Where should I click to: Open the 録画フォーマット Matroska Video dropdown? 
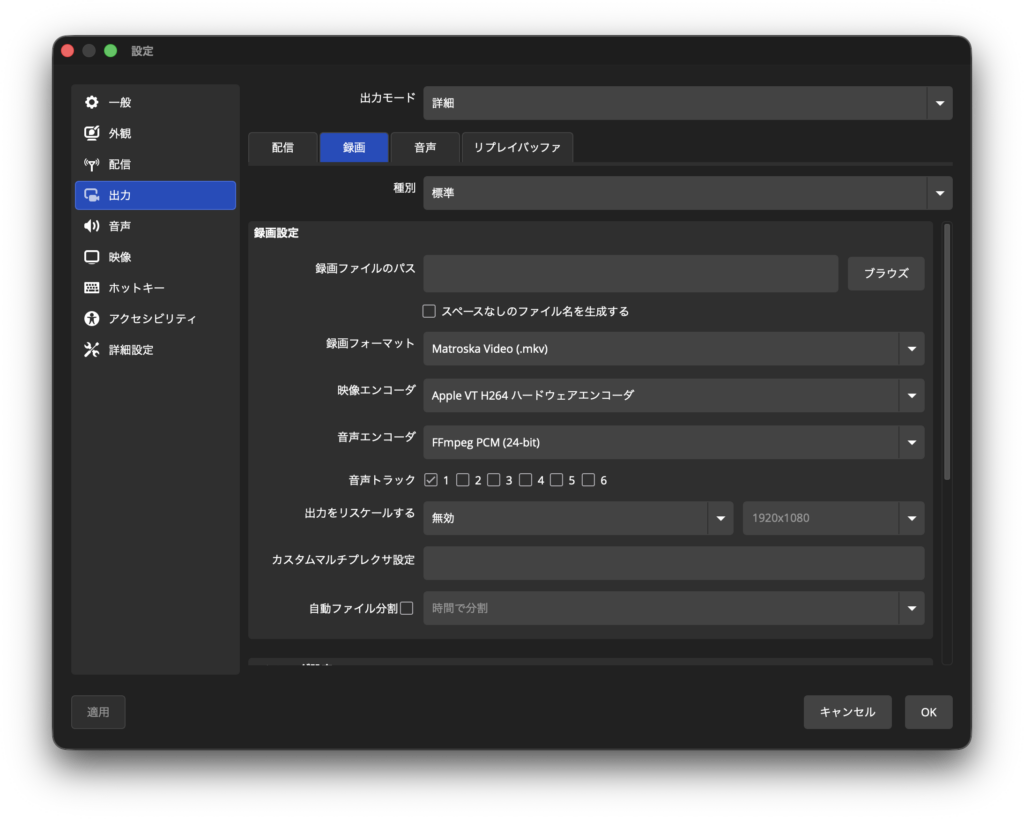[673, 349]
